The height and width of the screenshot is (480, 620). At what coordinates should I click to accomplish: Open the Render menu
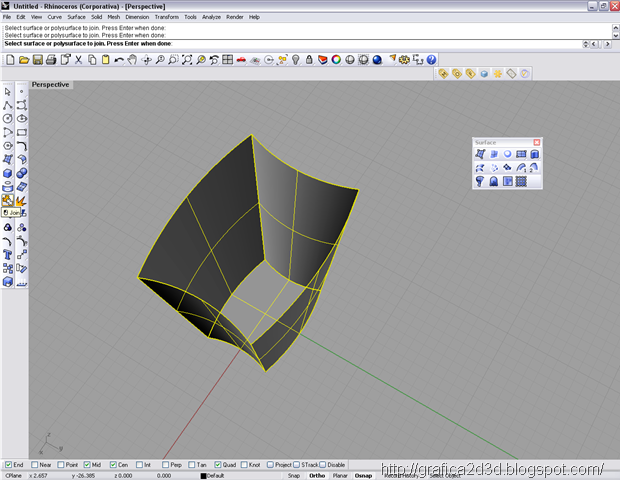click(235, 17)
